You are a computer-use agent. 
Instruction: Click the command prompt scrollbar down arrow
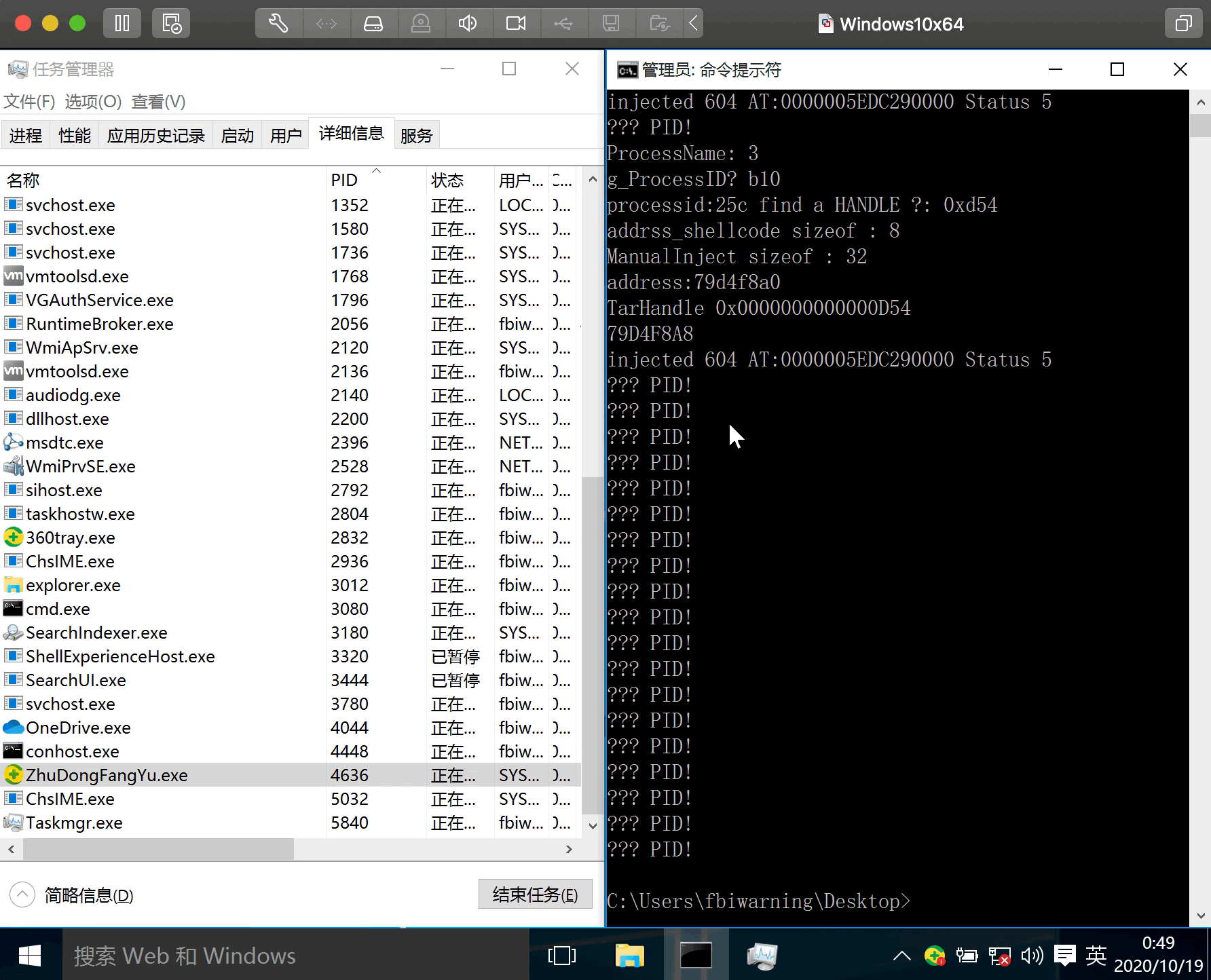tap(1200, 916)
